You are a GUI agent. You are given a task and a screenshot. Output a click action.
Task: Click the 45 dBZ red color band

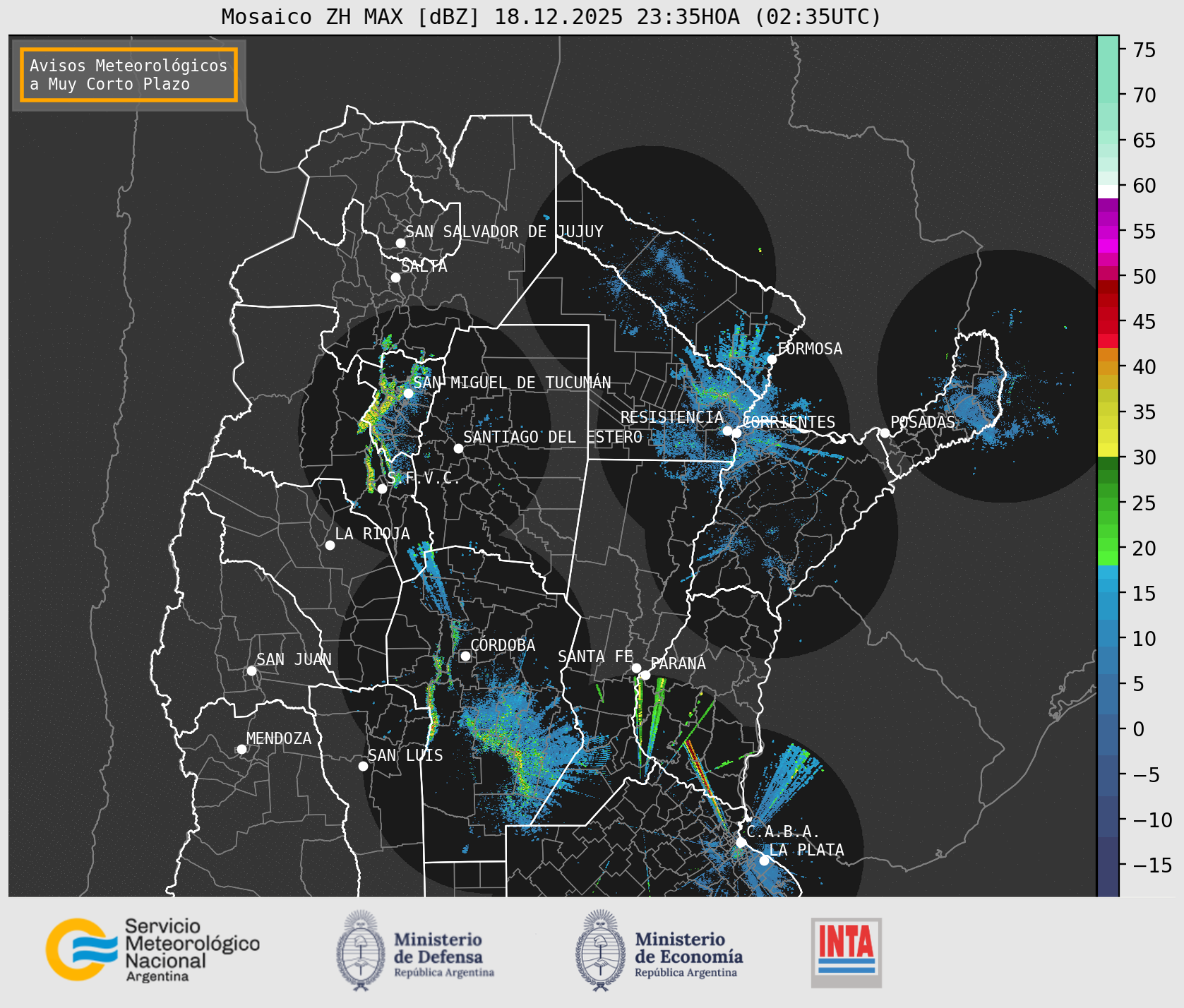pos(1108,327)
